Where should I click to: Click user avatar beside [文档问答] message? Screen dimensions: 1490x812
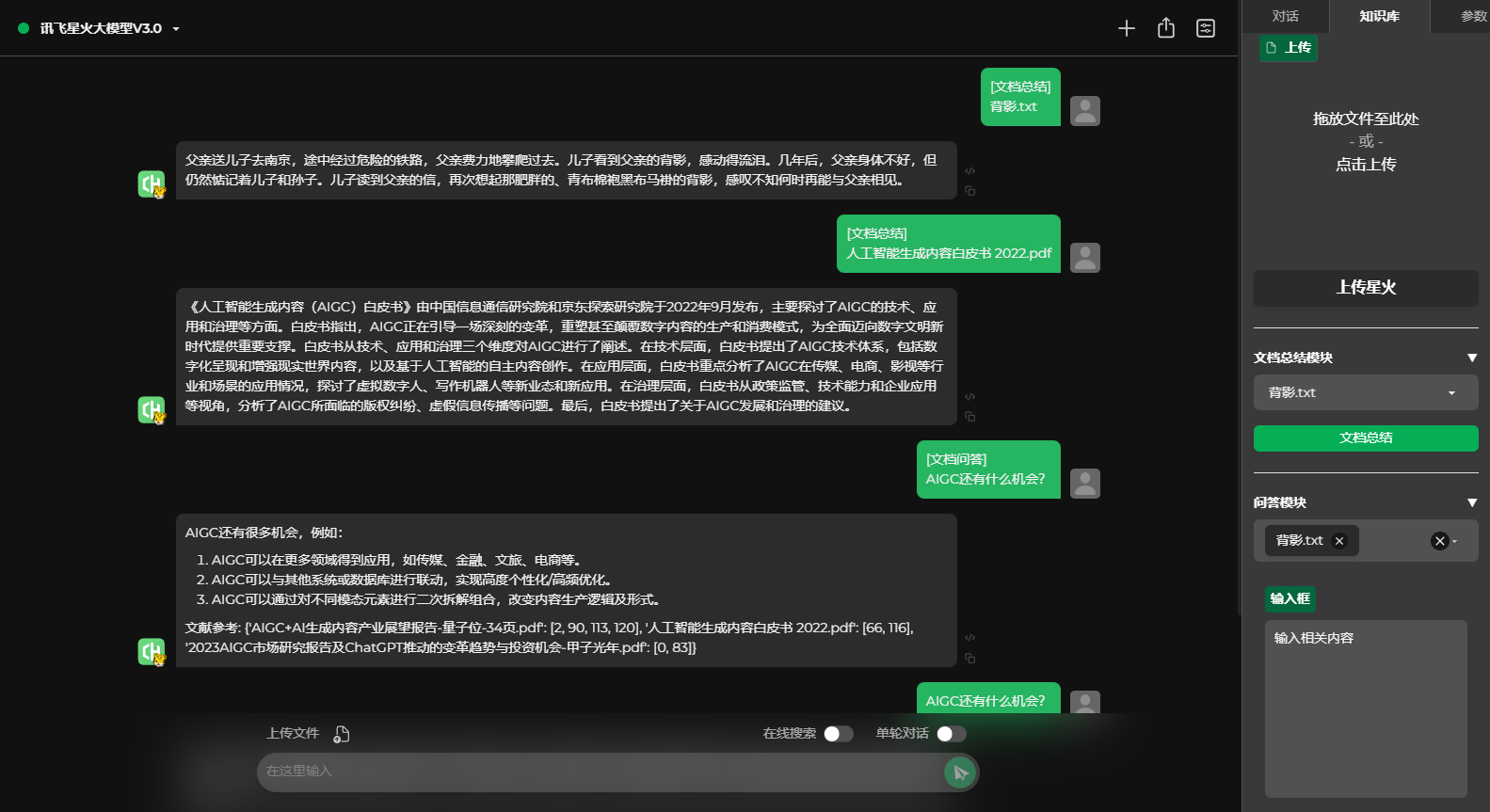(1085, 484)
